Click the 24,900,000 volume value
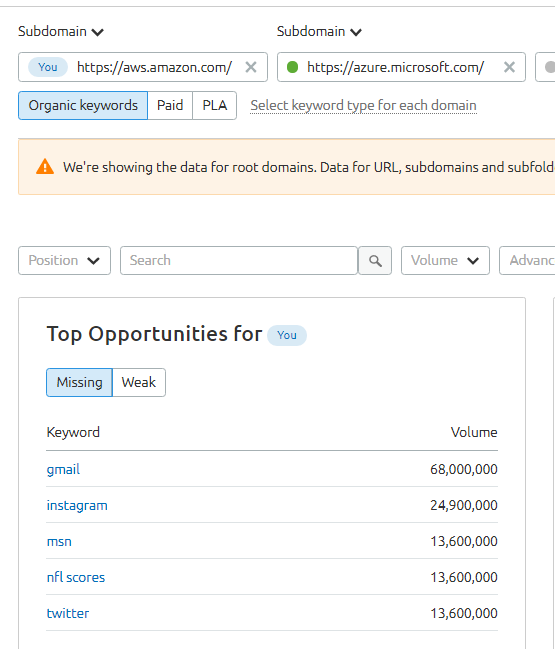555x649 pixels. (x=464, y=505)
